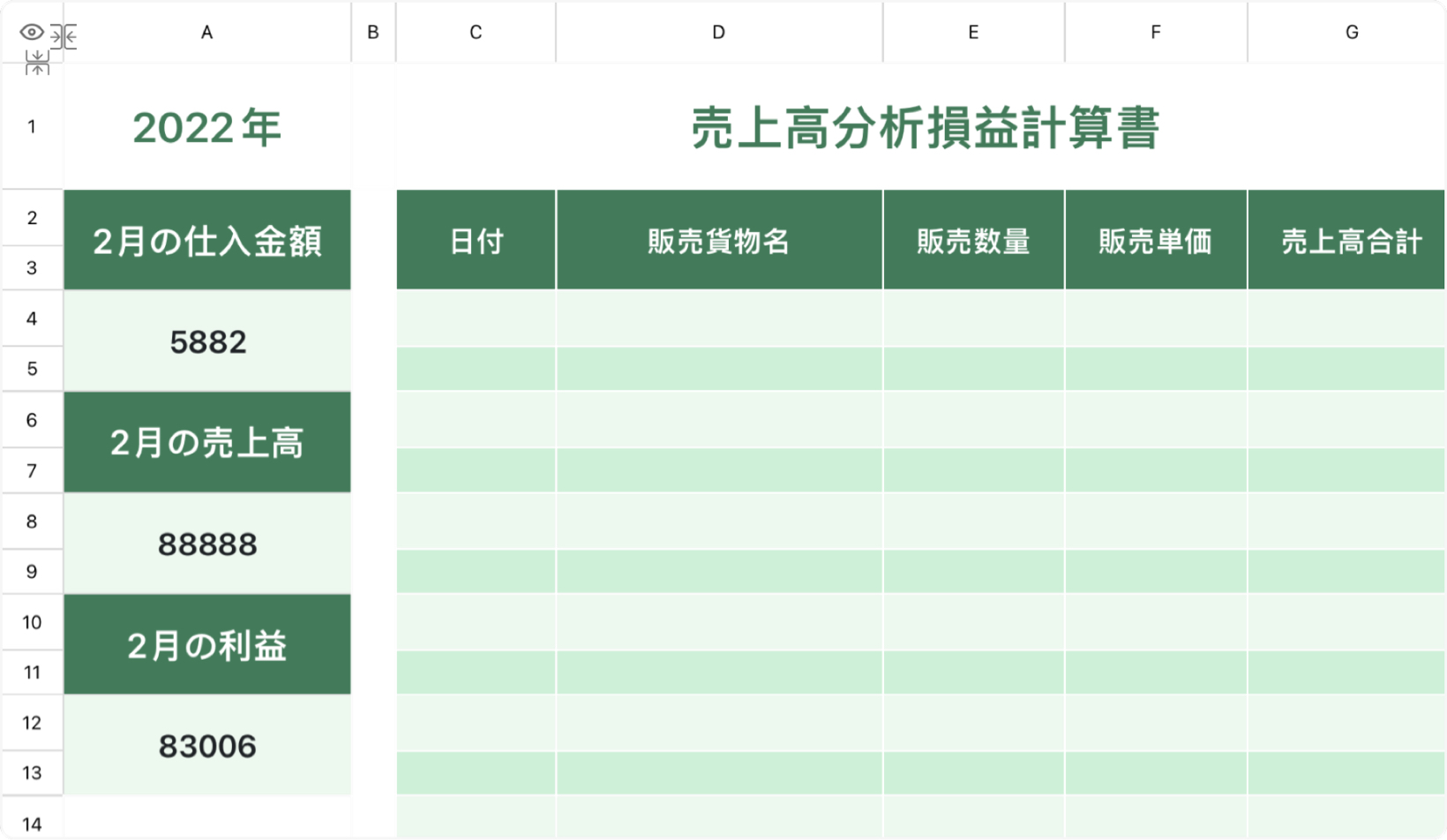Click the title 売上高分析損益計算書
Viewport: 1447px width, 840px height.
coord(924,128)
